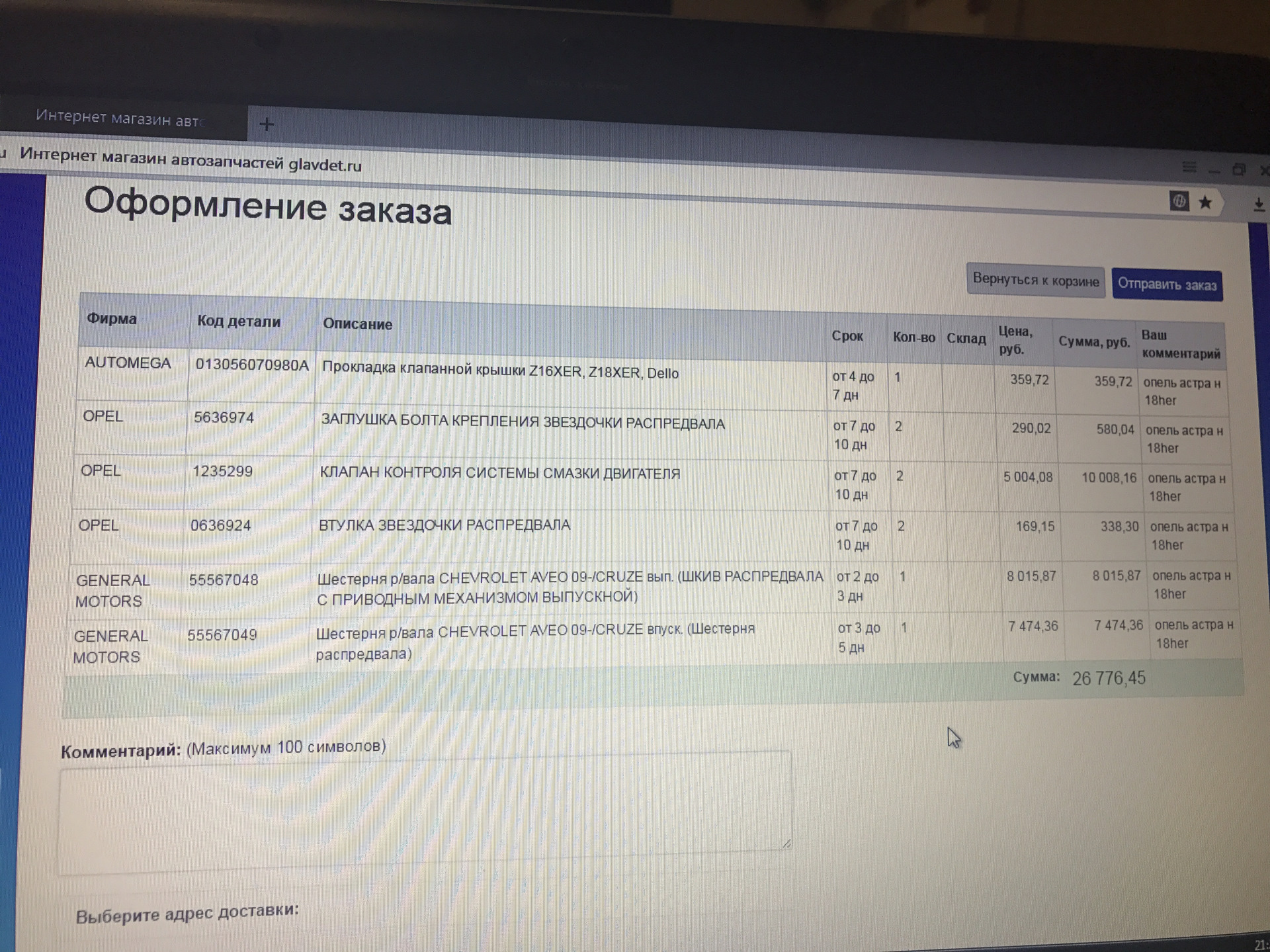Open the translate page icon

[x=1179, y=200]
